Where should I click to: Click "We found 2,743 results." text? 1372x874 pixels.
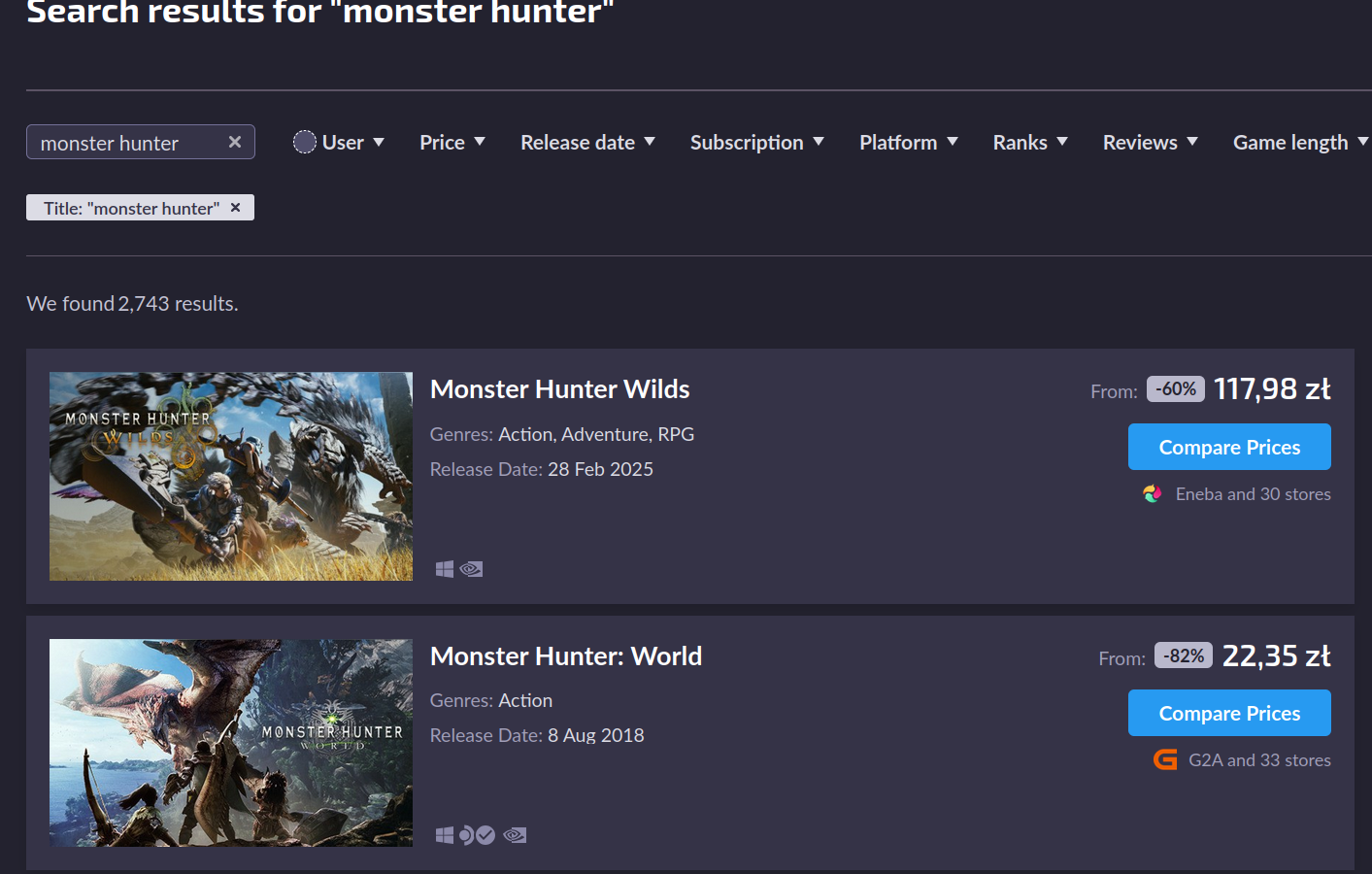(x=132, y=304)
